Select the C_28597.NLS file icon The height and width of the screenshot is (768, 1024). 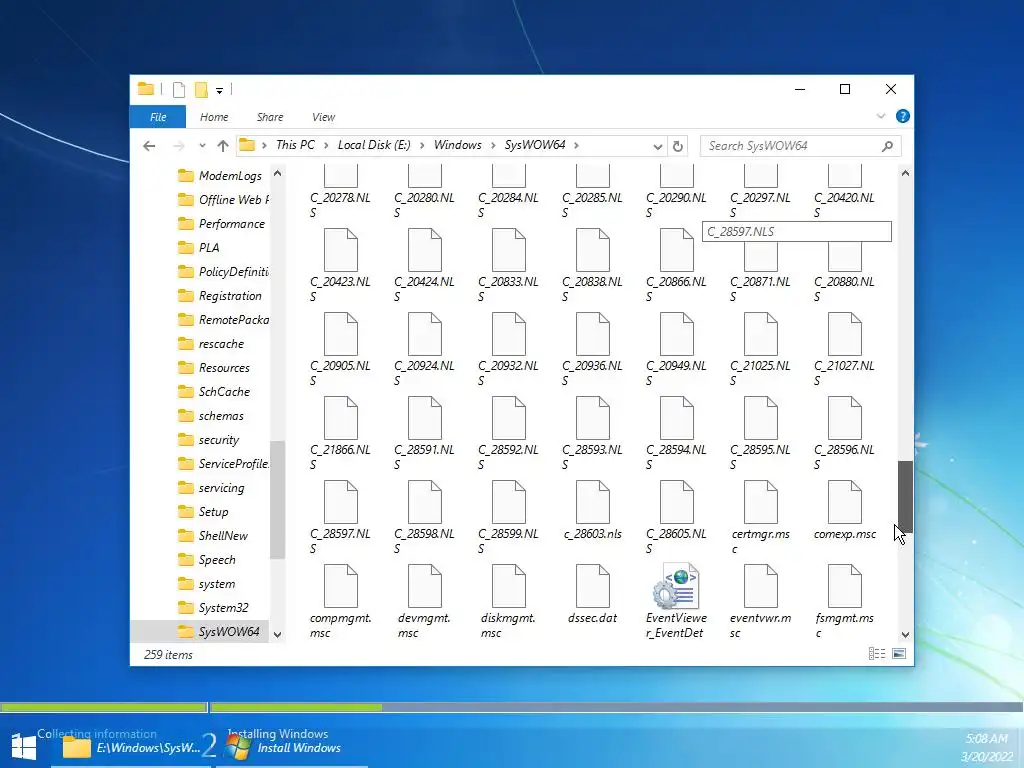[340, 502]
